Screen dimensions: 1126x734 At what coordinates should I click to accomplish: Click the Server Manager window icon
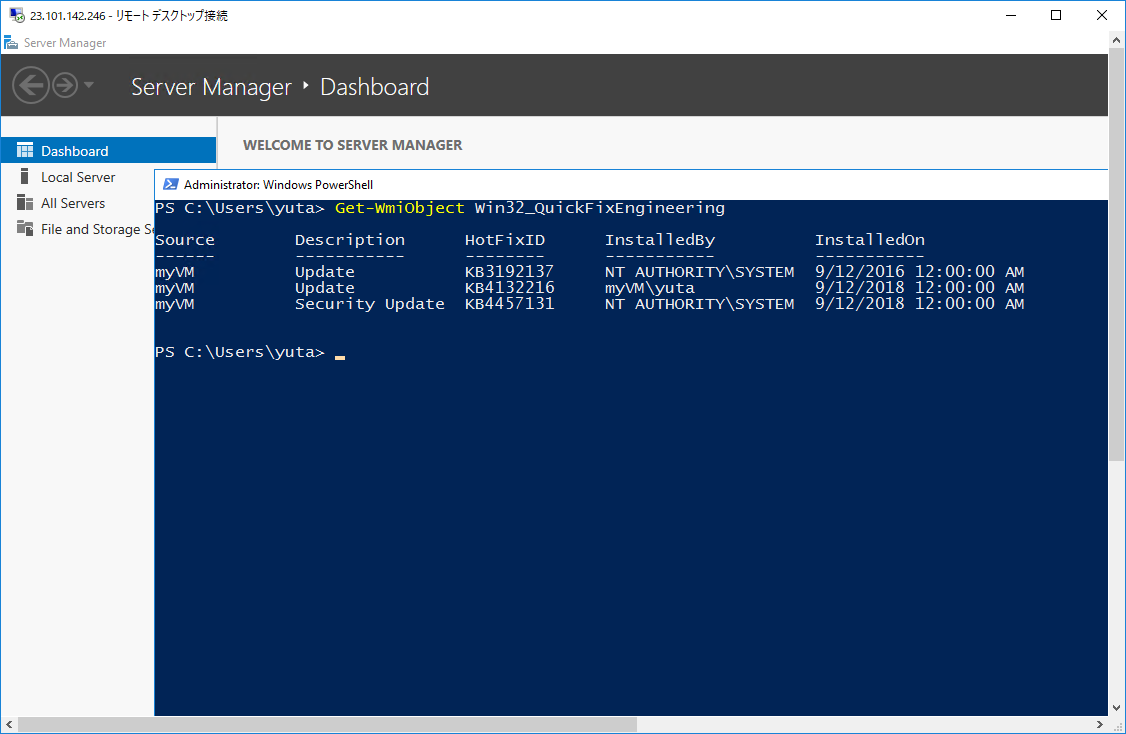point(9,42)
